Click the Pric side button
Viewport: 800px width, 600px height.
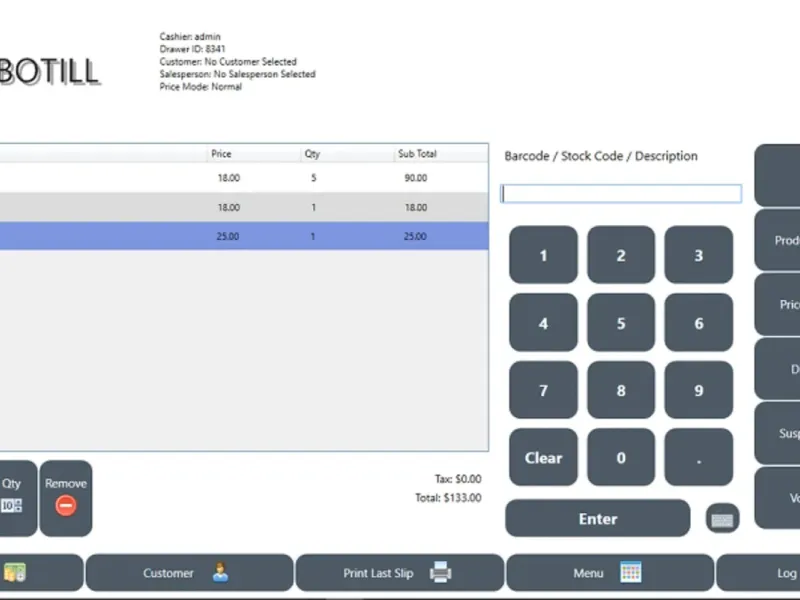(778, 304)
